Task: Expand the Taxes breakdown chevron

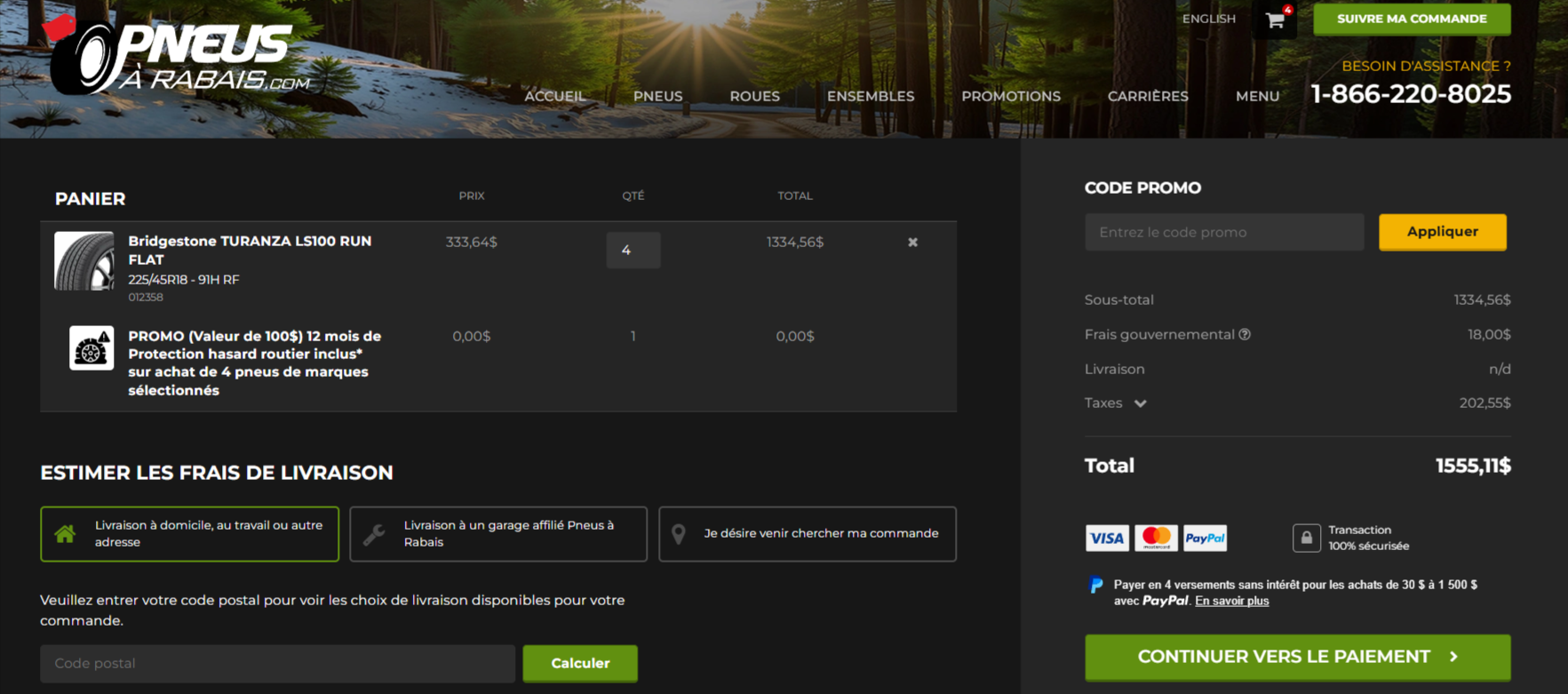Action: [1141, 403]
